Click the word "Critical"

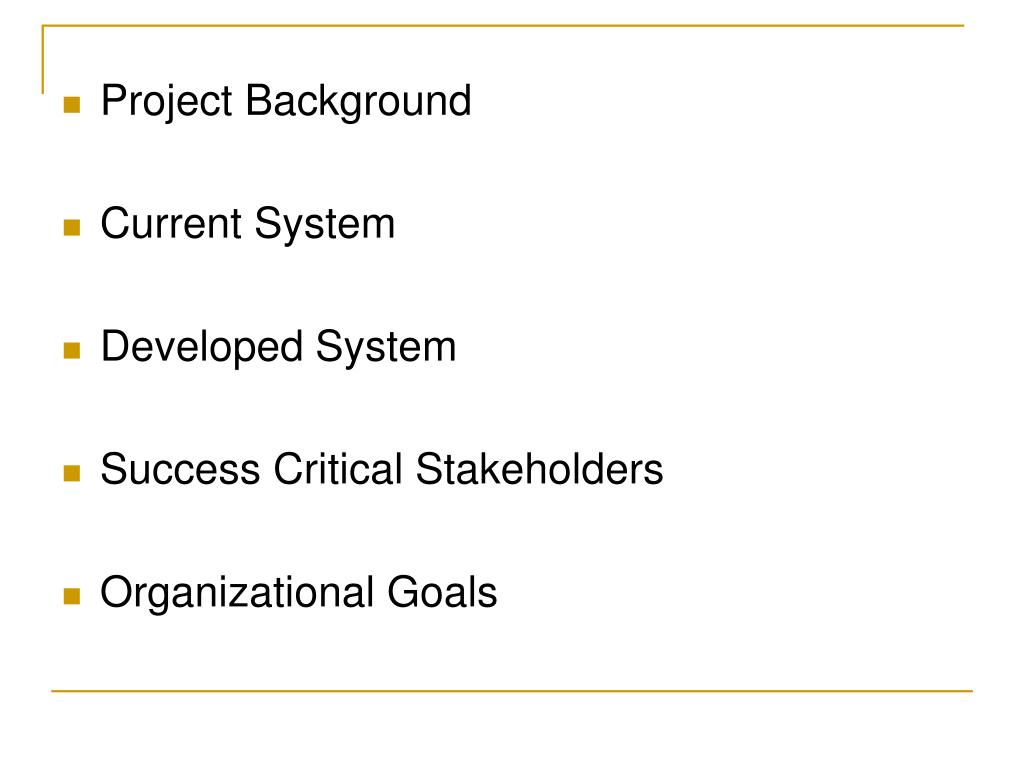338,469
